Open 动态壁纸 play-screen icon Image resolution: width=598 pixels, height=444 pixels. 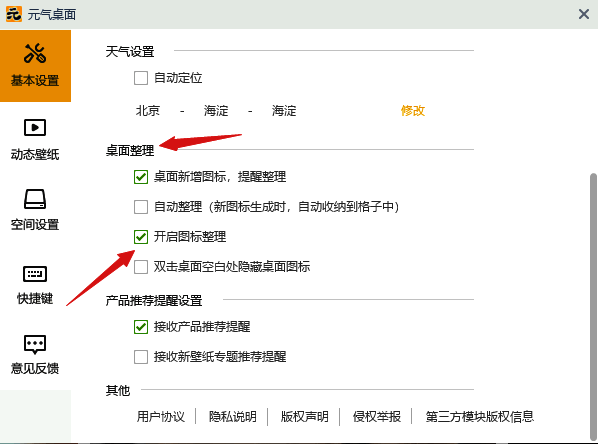point(35,127)
